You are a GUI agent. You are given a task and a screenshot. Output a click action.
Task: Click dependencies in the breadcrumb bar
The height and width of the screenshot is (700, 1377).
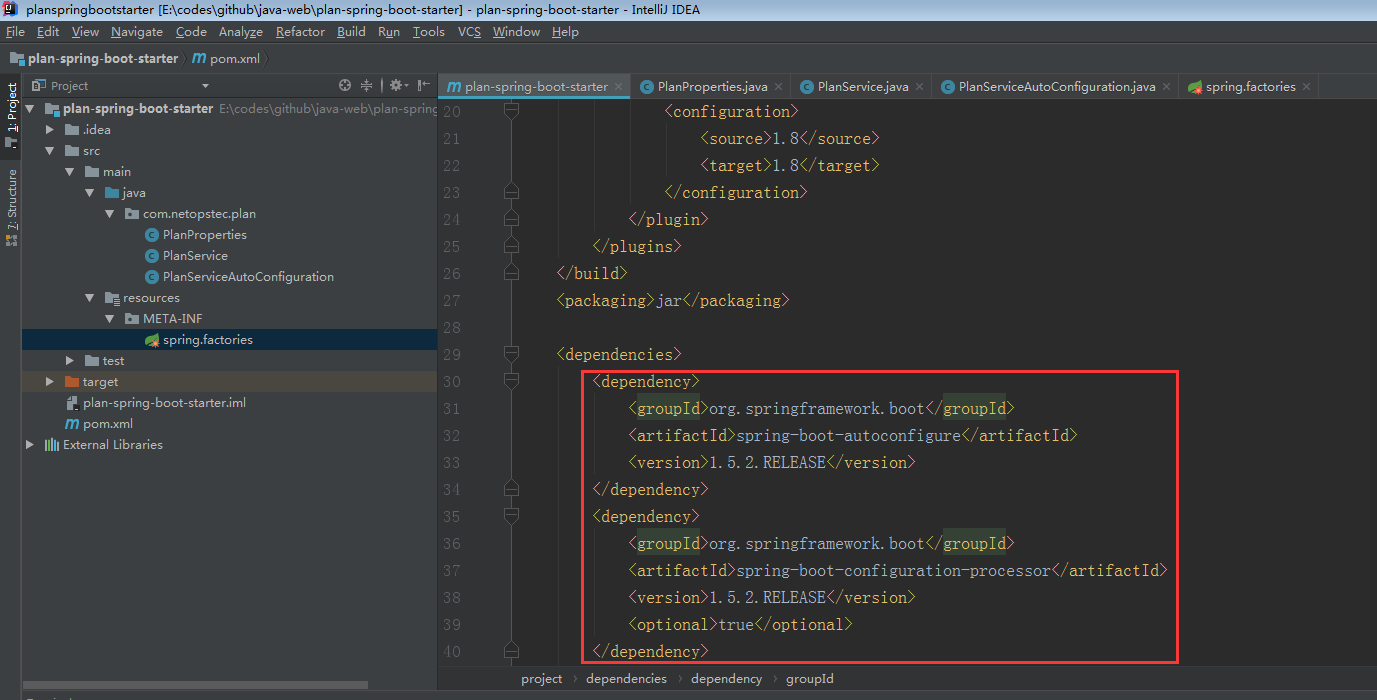point(626,678)
